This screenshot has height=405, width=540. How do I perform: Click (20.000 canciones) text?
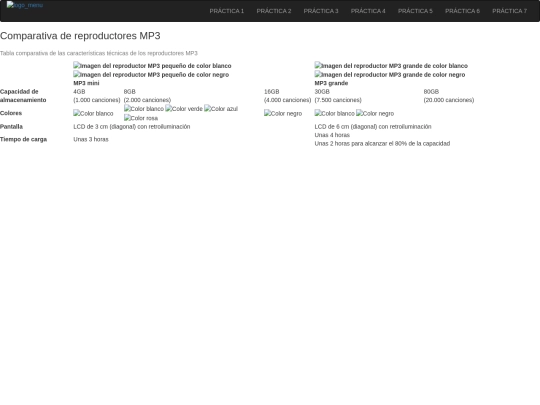(x=449, y=100)
